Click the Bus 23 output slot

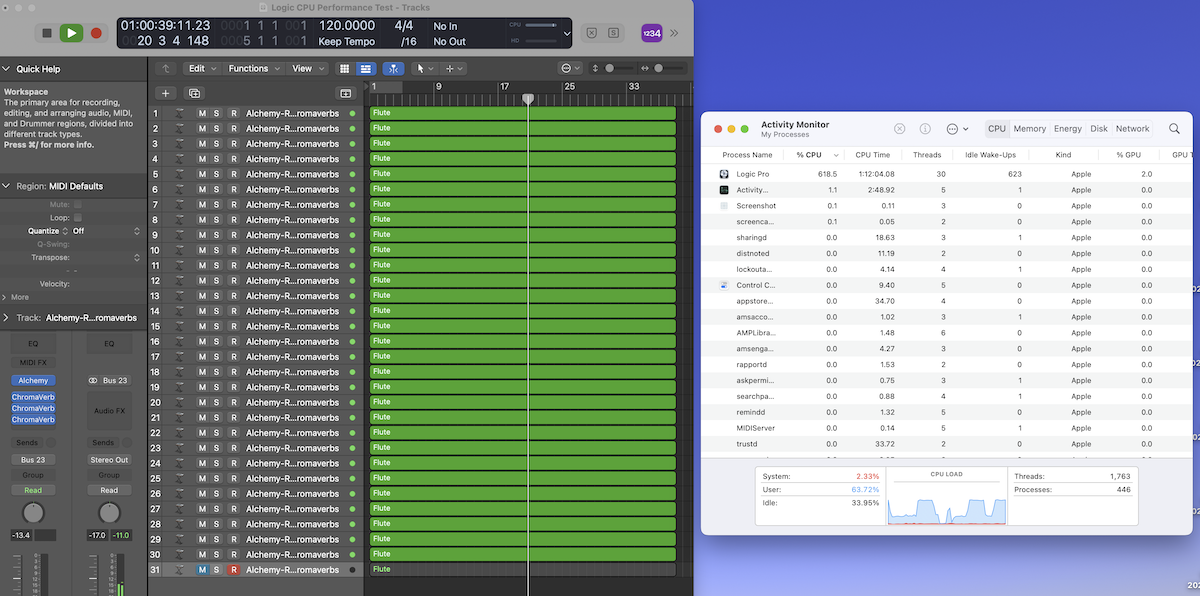click(33, 460)
